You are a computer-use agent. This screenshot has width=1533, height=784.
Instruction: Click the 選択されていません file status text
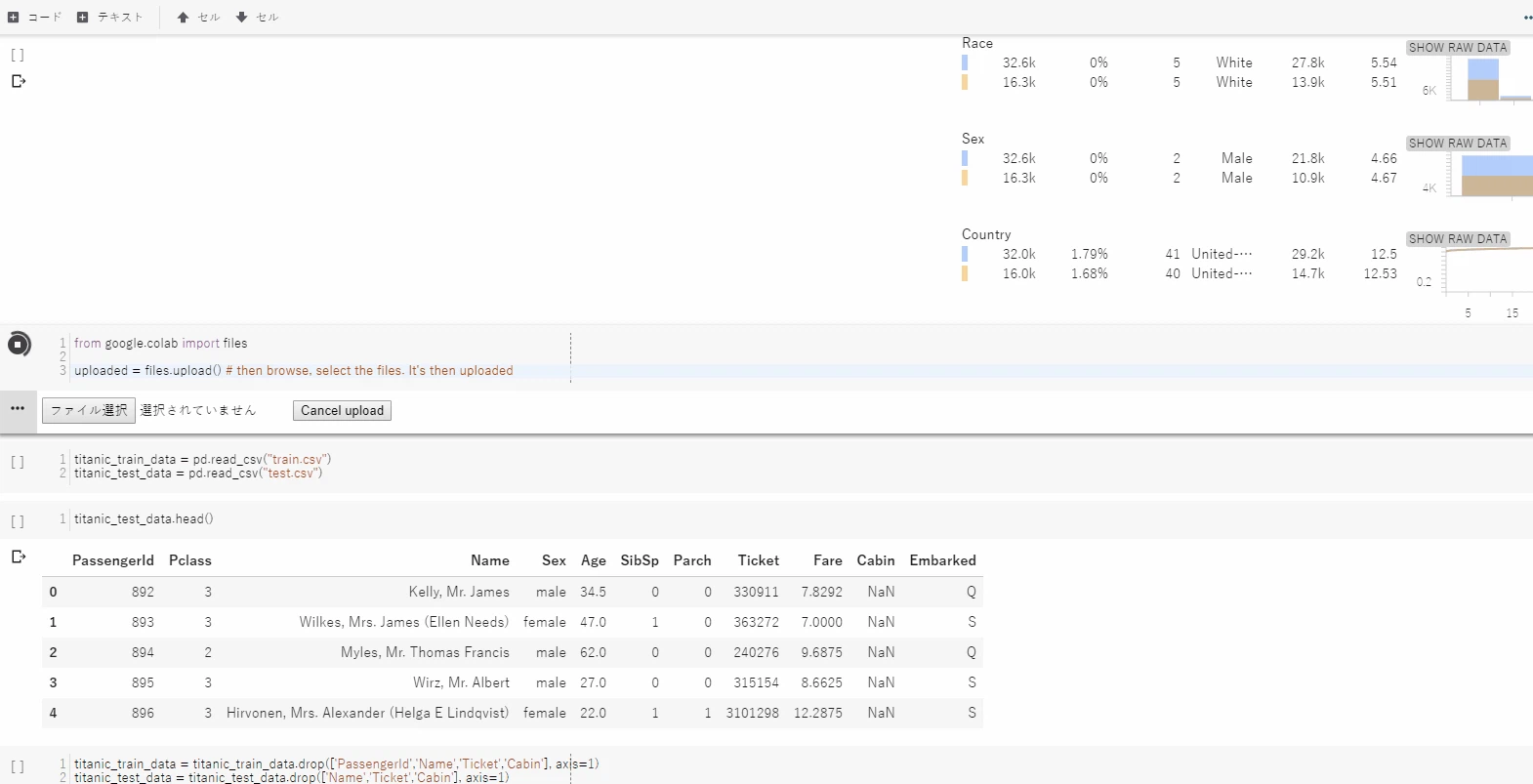(x=198, y=410)
